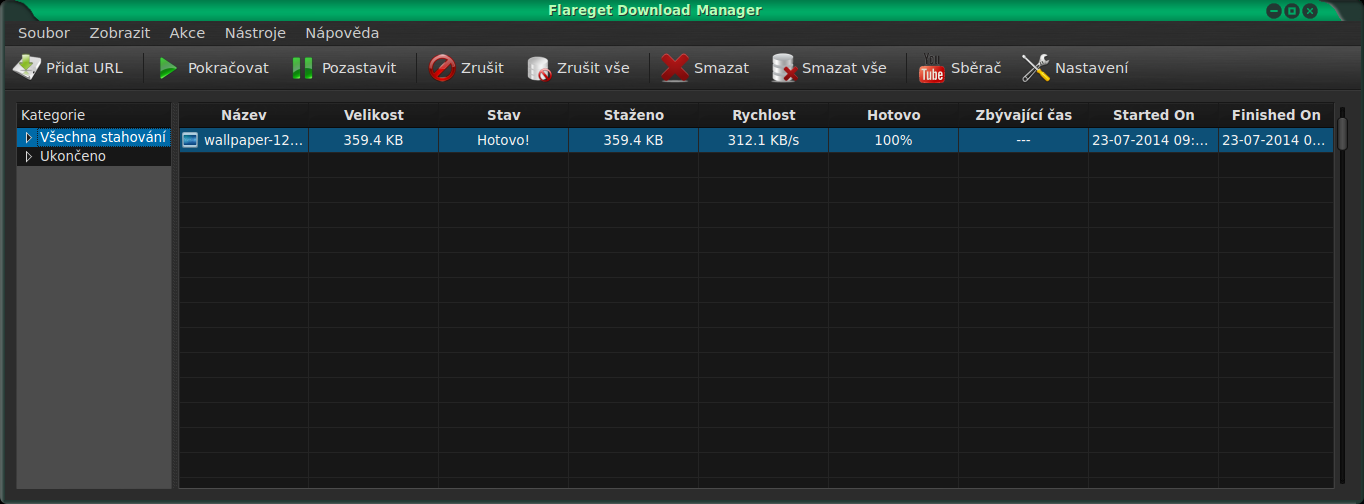The width and height of the screenshot is (1364, 504).
Task: Sort by the Started On column header
Action: coord(1154,115)
